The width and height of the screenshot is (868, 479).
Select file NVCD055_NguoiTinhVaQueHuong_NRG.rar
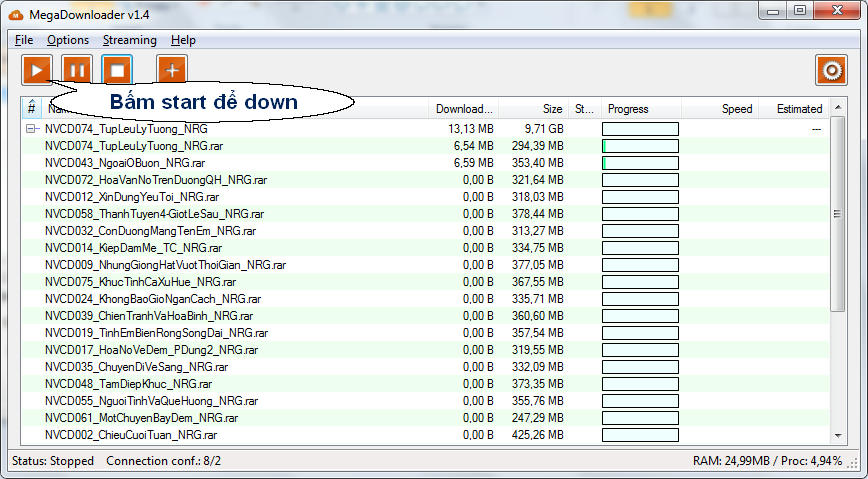point(152,401)
